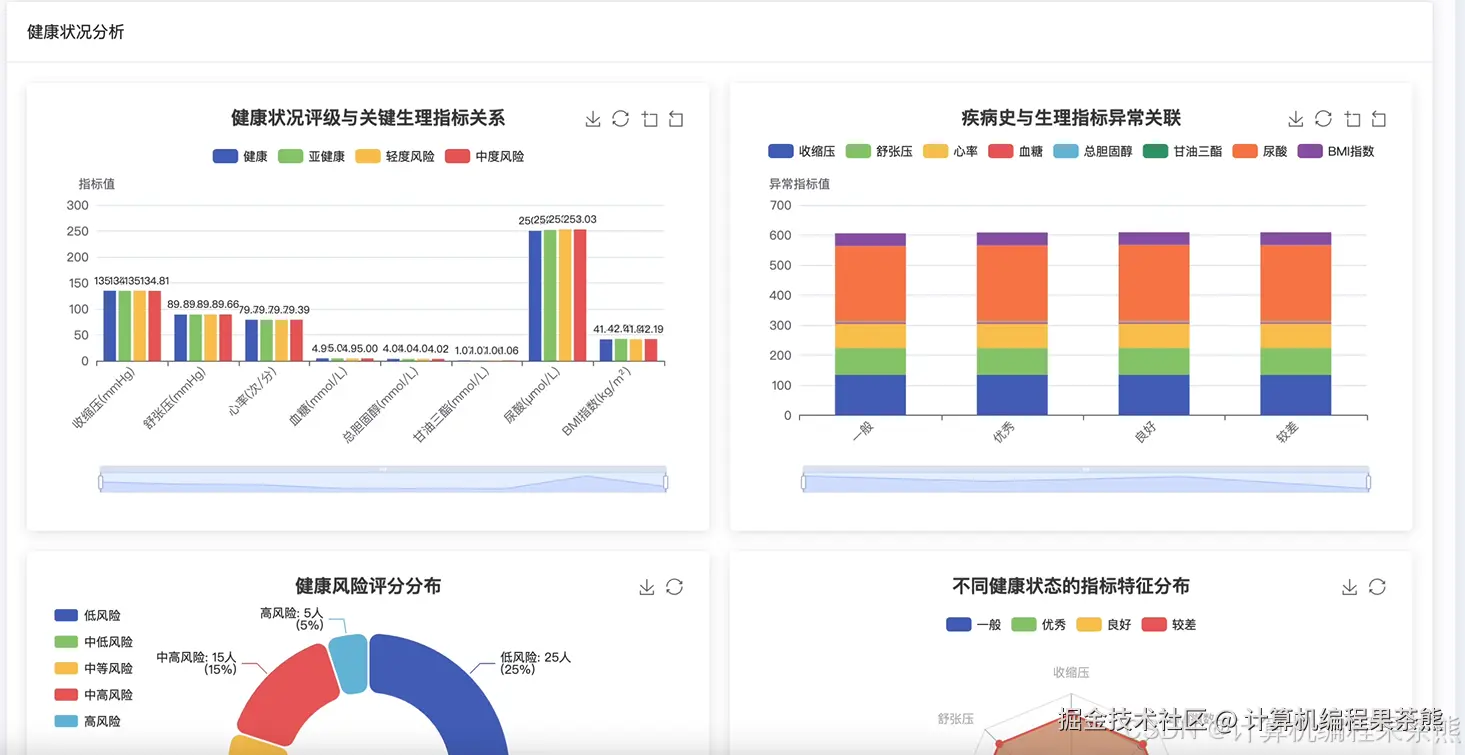The width and height of the screenshot is (1465, 755).
Task: Toggle 收缩压 in the 疾病史 chart legend
Action: pyautogui.click(x=801, y=151)
